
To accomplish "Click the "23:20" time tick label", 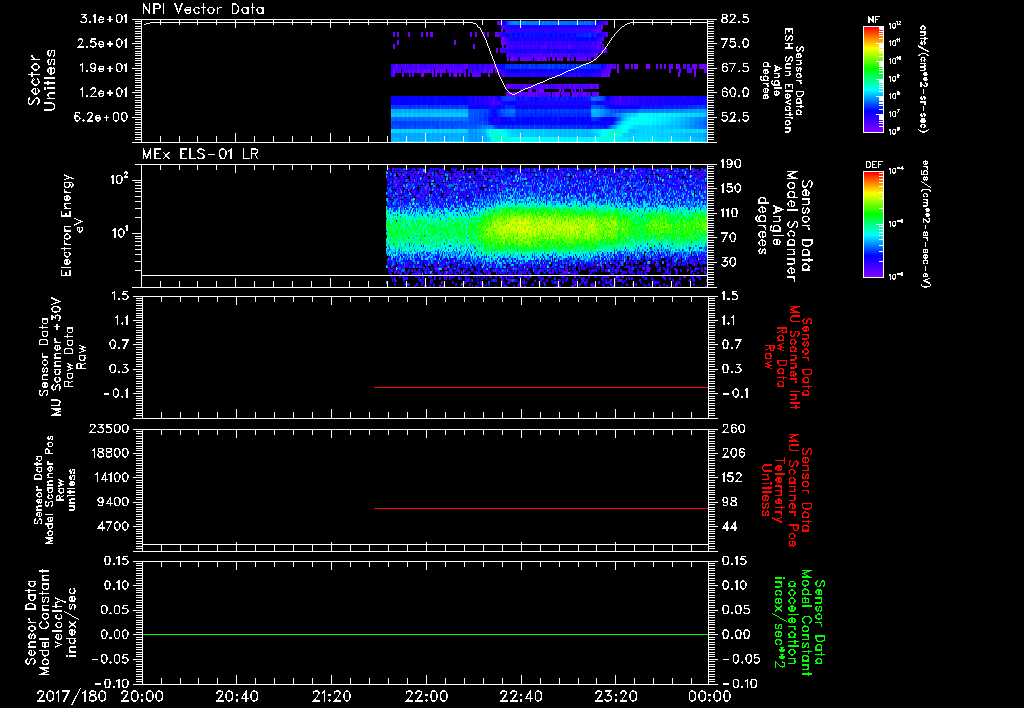I will [x=615, y=696].
